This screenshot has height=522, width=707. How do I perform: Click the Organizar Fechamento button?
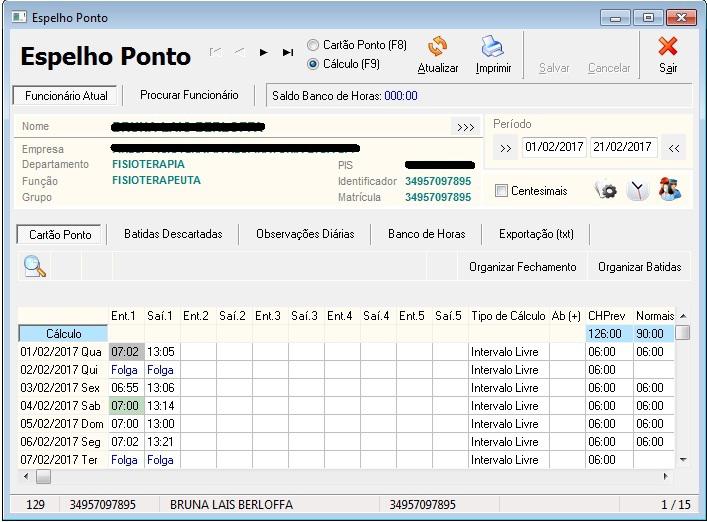(x=522, y=267)
